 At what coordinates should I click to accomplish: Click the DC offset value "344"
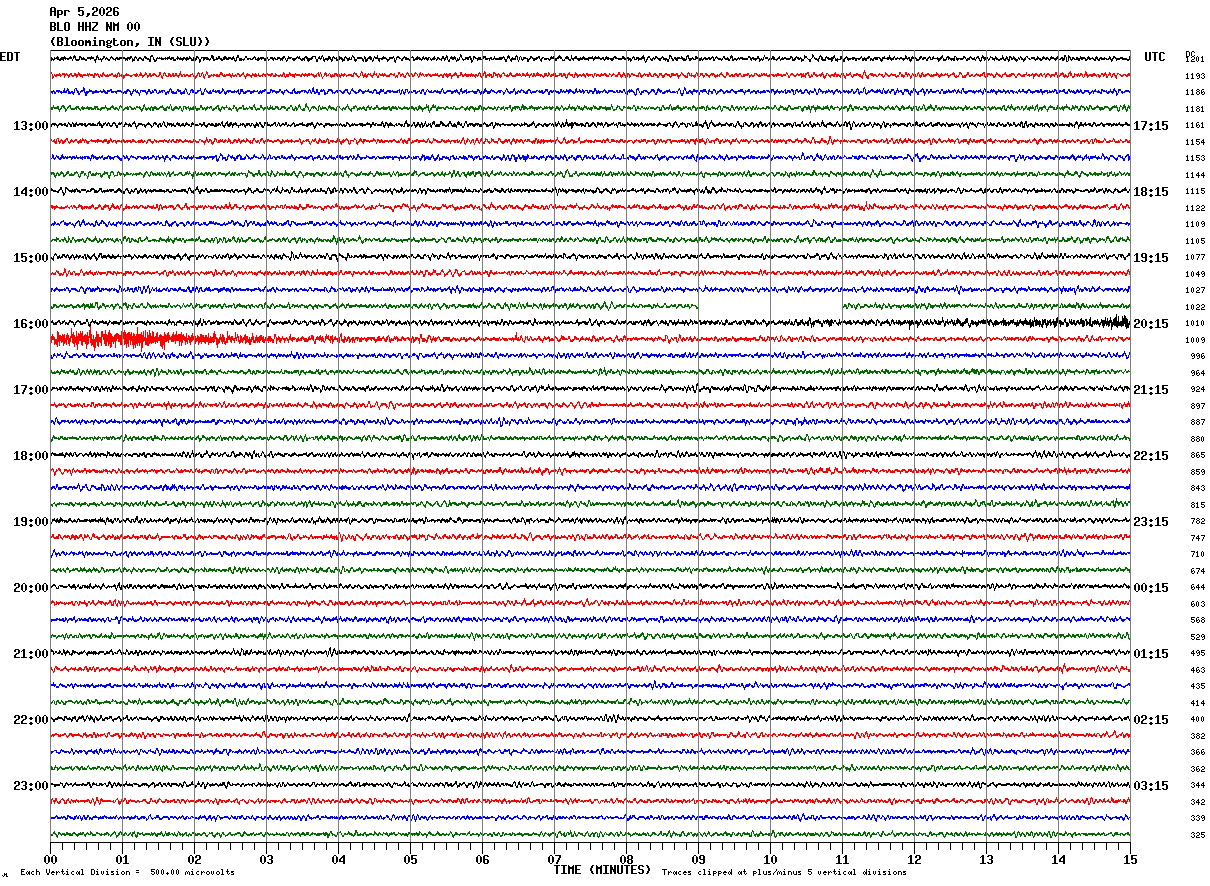pos(1197,786)
